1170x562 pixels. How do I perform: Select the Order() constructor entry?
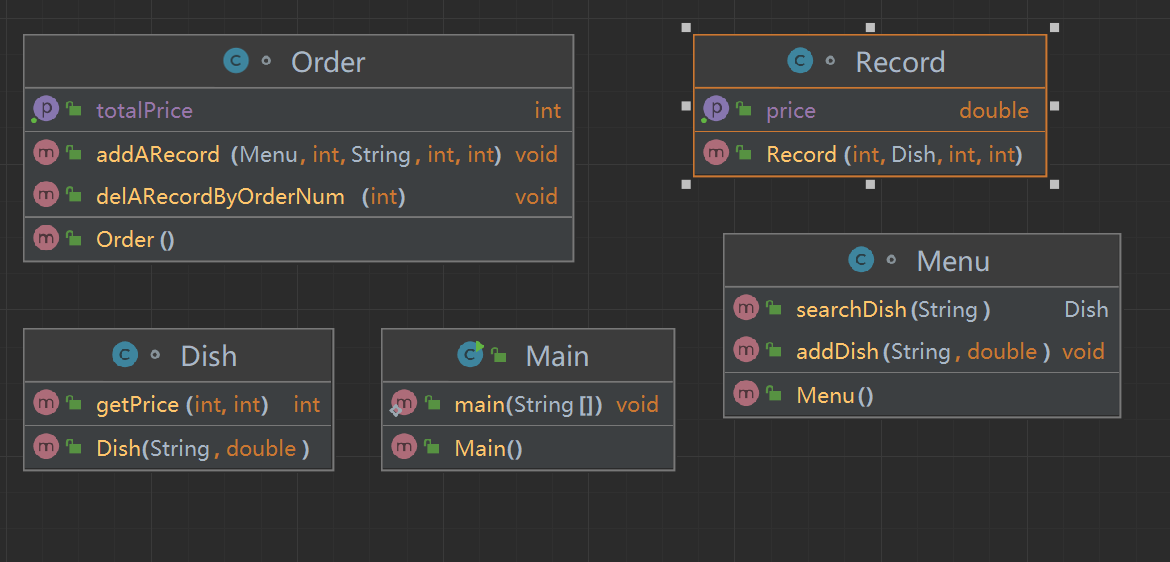coord(135,240)
